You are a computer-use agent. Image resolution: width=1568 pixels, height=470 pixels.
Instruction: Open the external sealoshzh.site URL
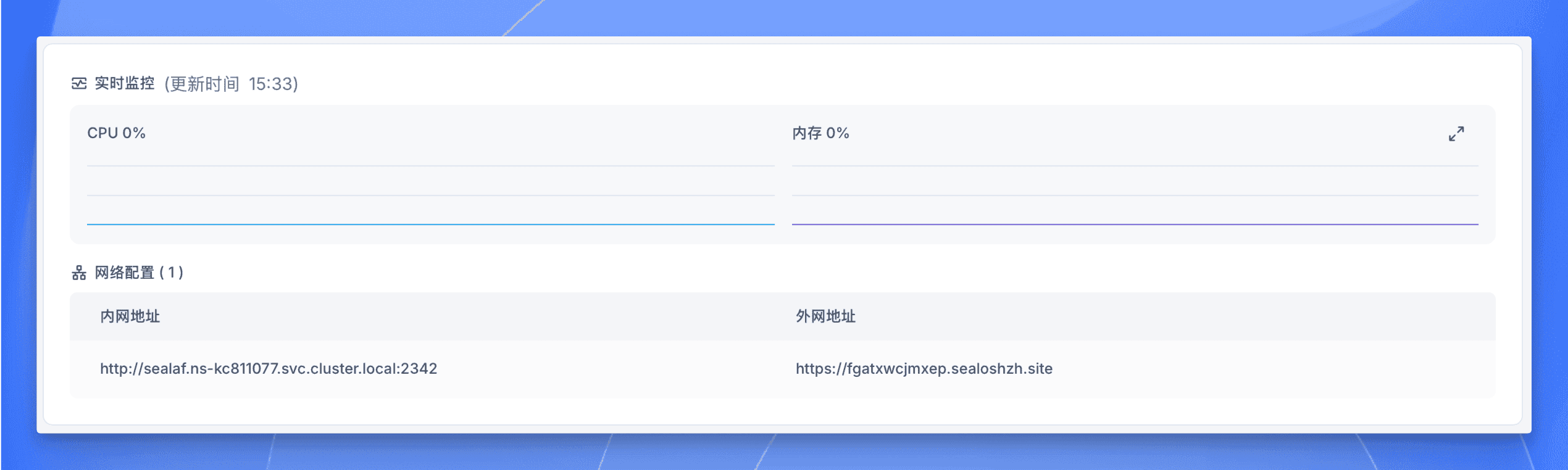(924, 369)
